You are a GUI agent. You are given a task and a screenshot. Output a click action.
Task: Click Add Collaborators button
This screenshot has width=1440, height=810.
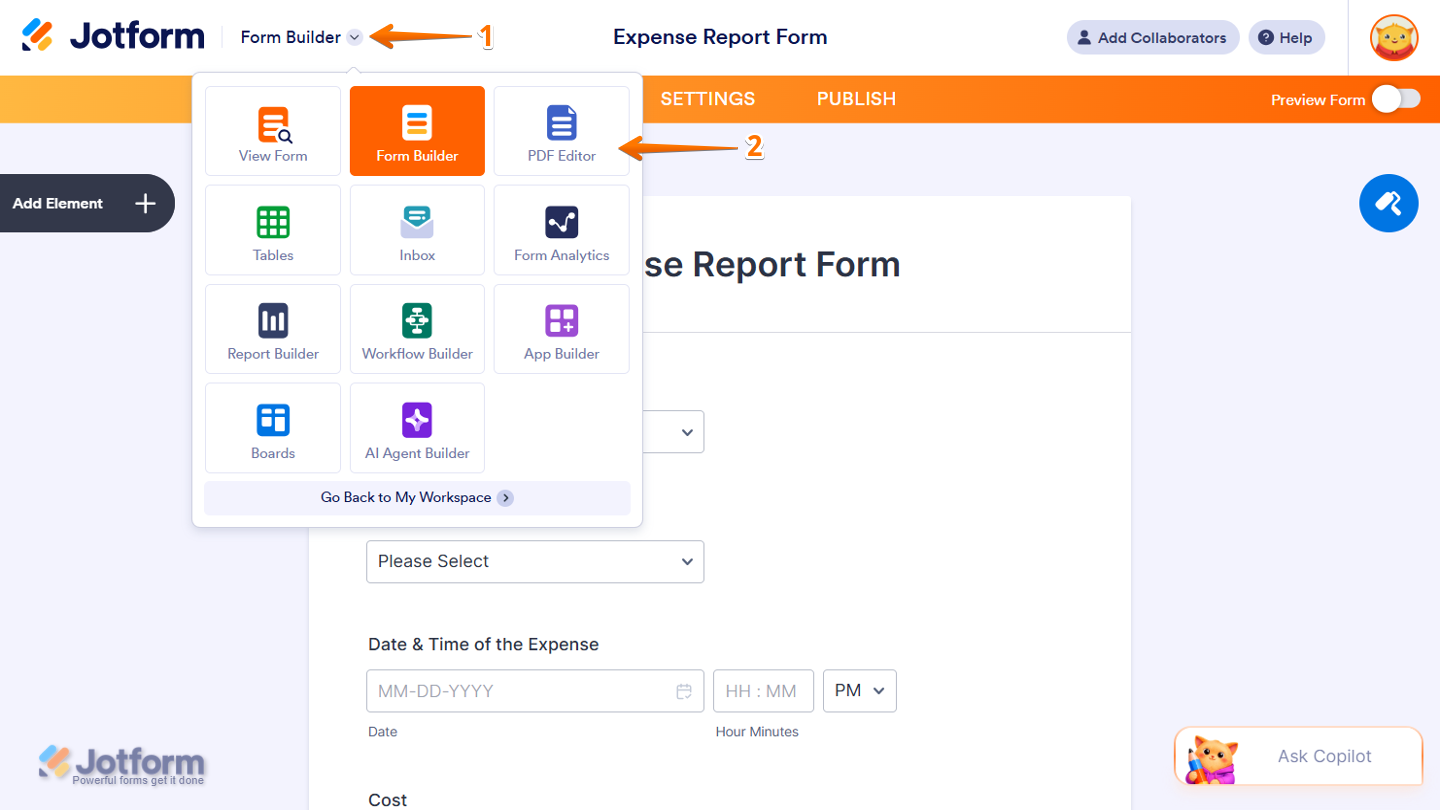click(1153, 38)
